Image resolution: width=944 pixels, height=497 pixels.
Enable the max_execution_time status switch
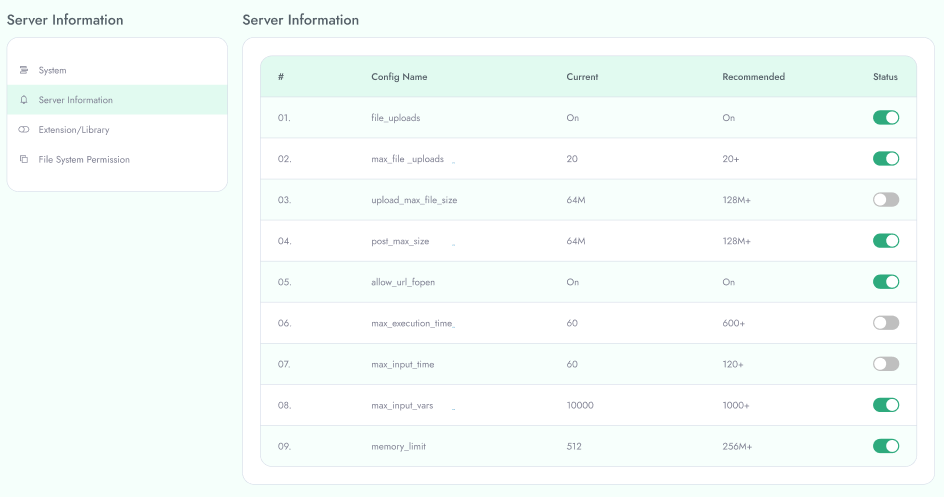click(x=886, y=323)
